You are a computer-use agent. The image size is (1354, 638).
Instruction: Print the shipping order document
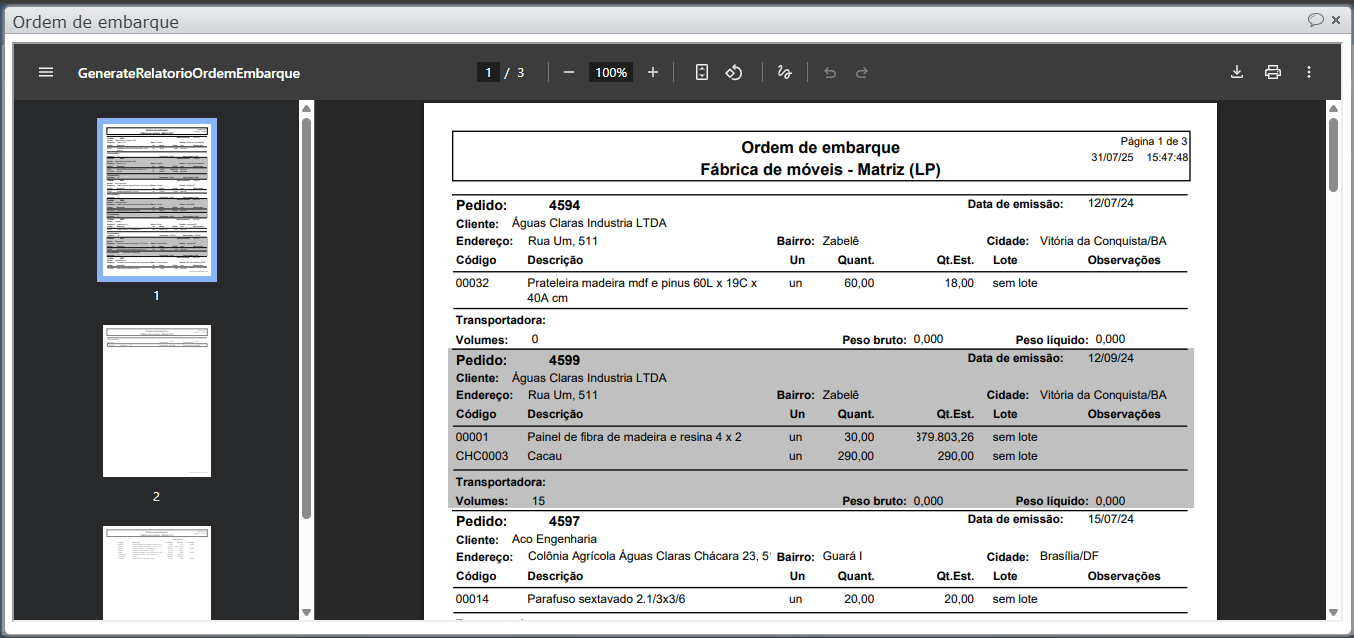(x=1273, y=72)
